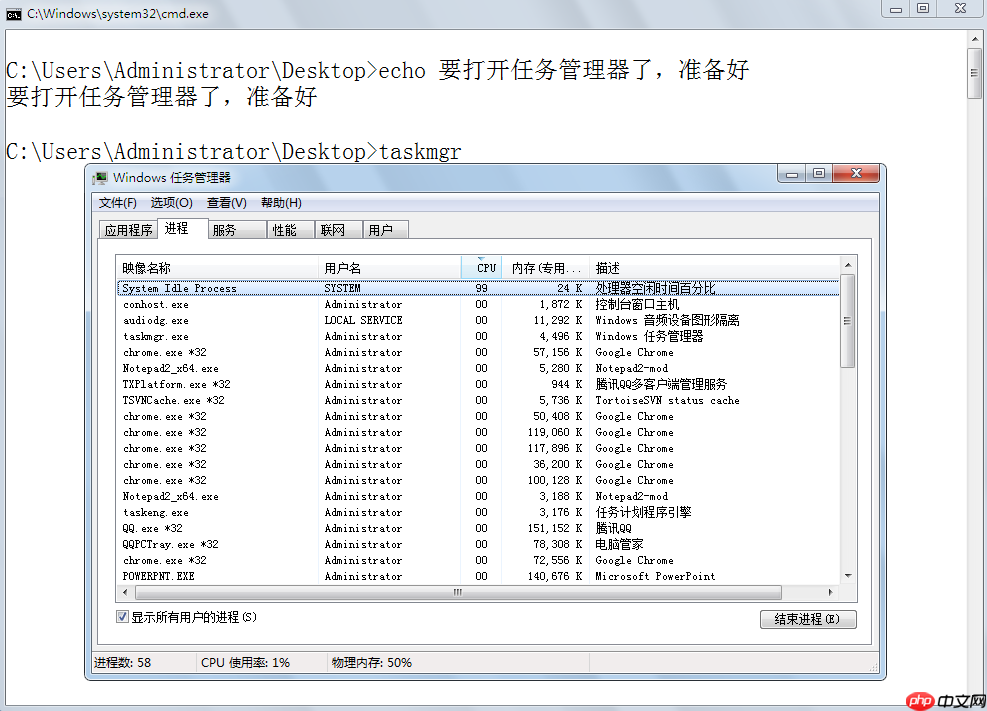Viewport: 987px width, 711px height.
Task: Click the cmd.exe title bar icon
Action: [x=13, y=14]
